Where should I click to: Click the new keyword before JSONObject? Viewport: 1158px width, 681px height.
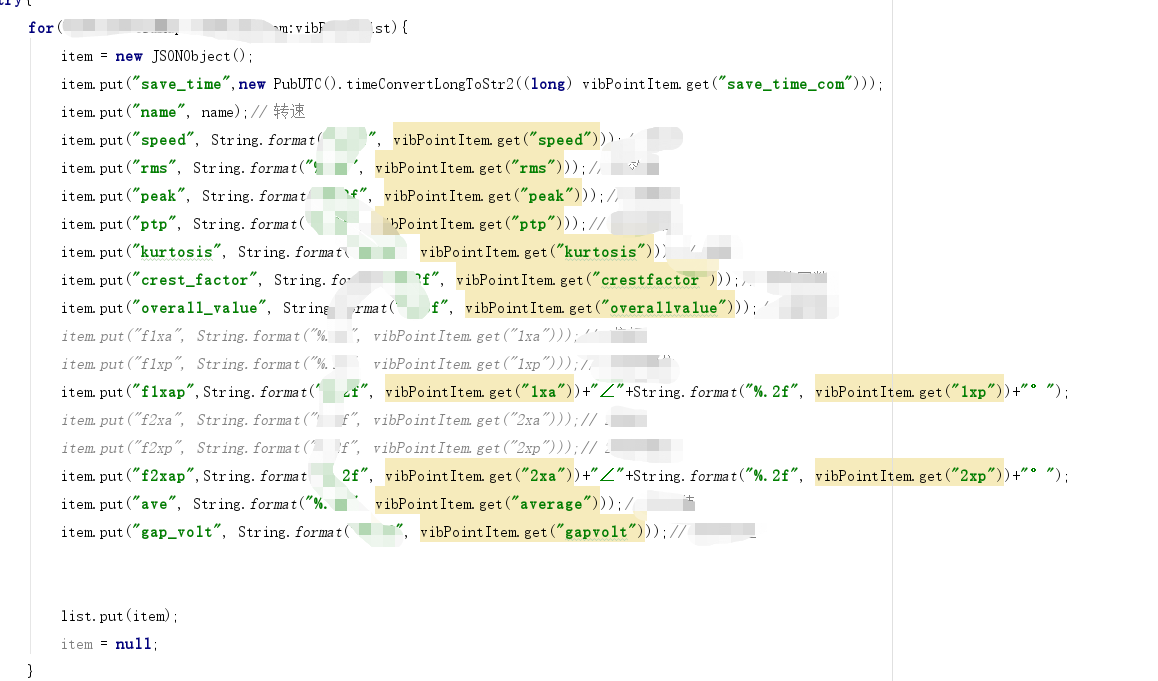(129, 56)
